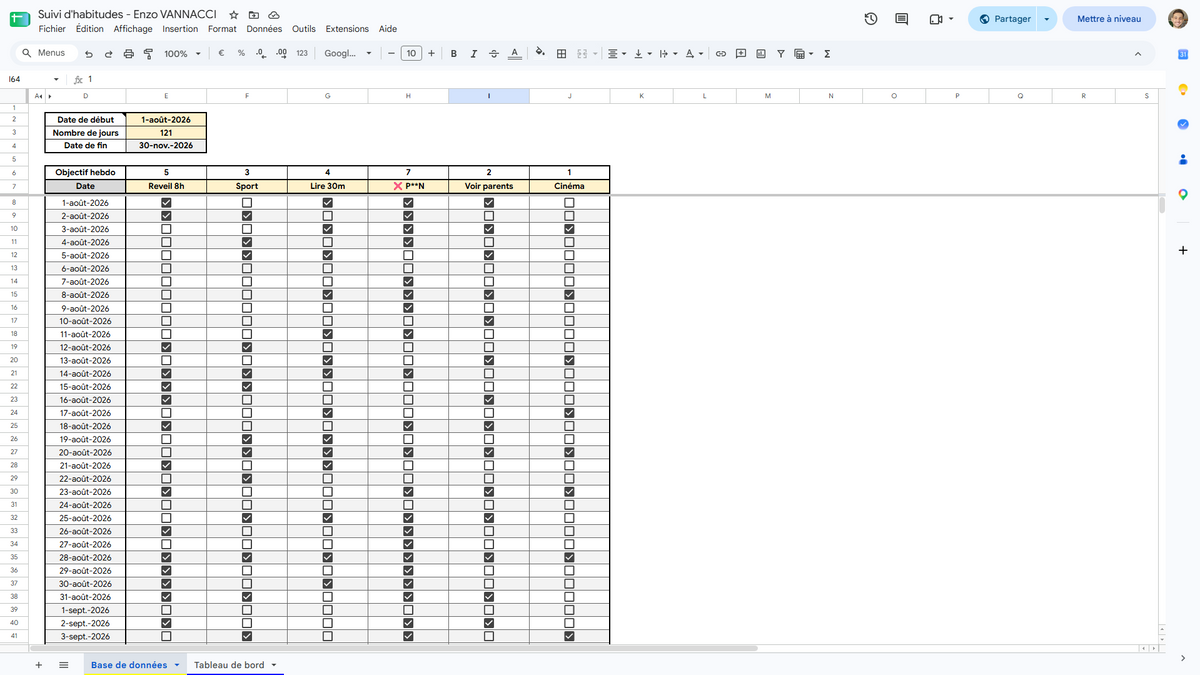Viewport: 1200px width, 675px height.
Task: Switch to the Tableau de bord sheet
Action: coord(229,665)
